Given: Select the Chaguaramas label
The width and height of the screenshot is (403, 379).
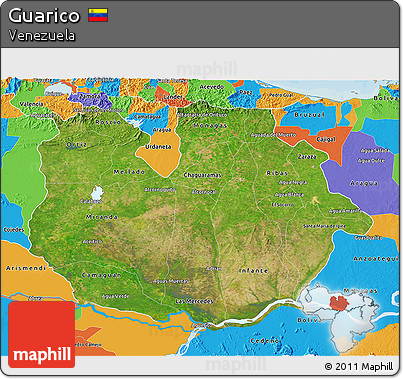Looking at the screenshot, I should 202,175.
